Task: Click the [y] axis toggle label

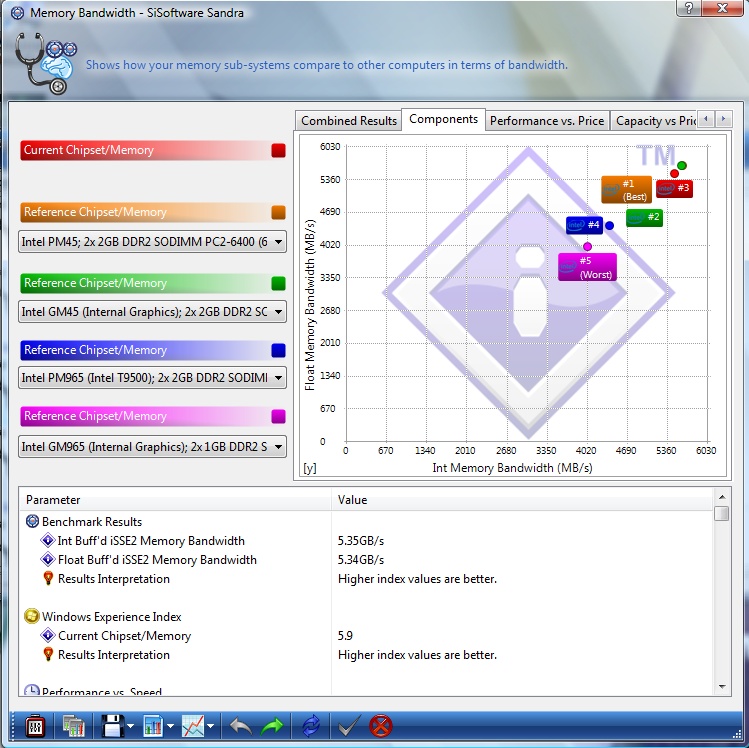Action: (310, 468)
